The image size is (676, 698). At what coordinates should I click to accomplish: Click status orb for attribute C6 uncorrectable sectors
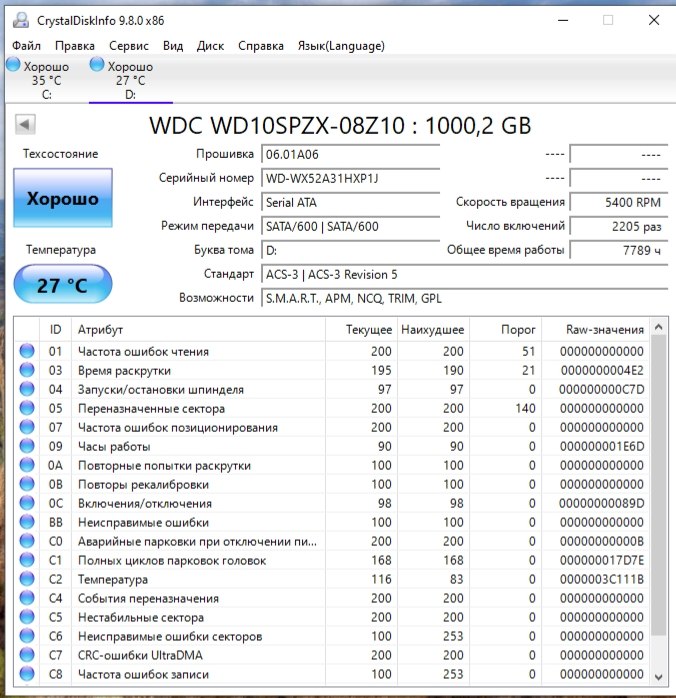coord(27,636)
